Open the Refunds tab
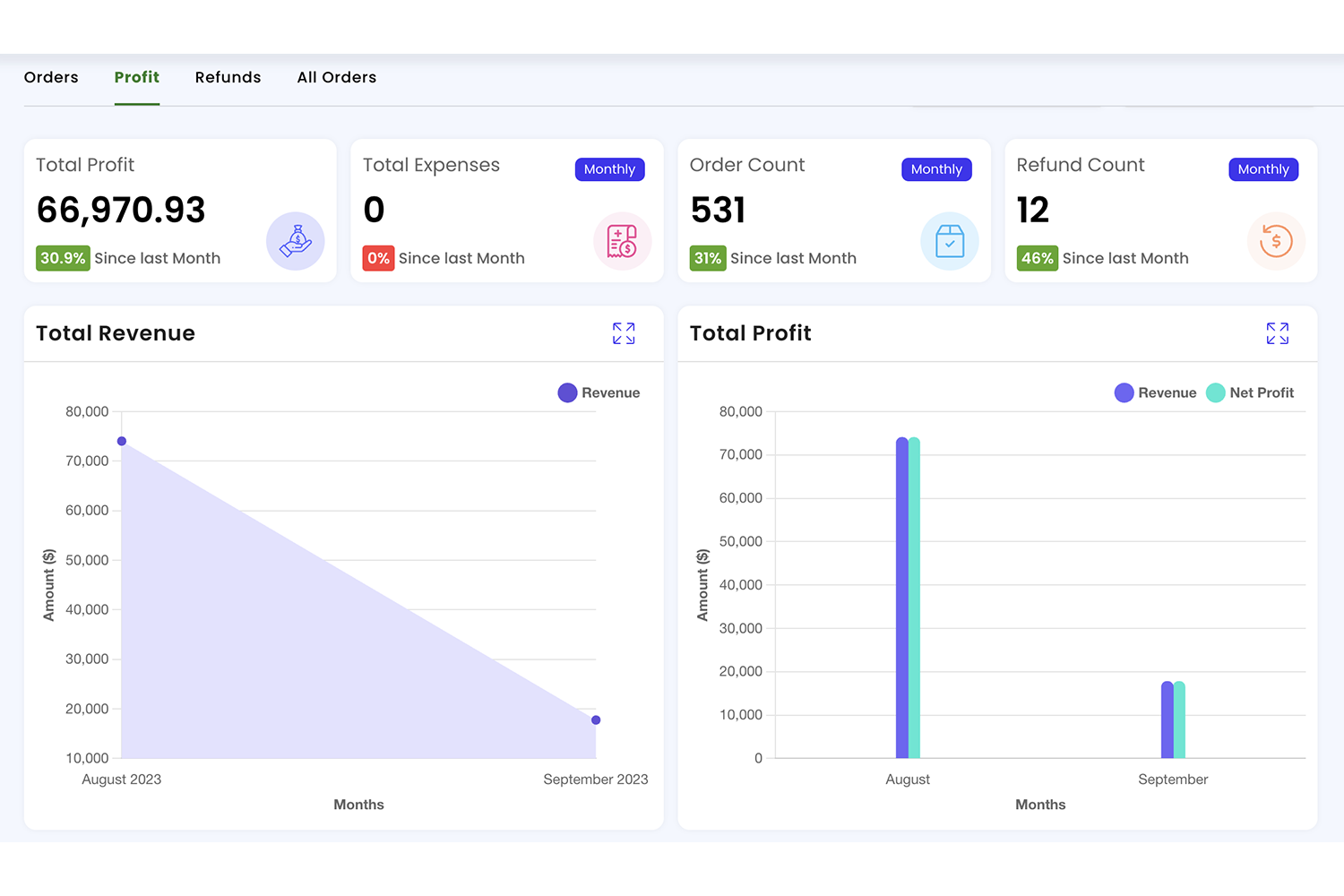This screenshot has width=1344, height=896. pos(228,77)
